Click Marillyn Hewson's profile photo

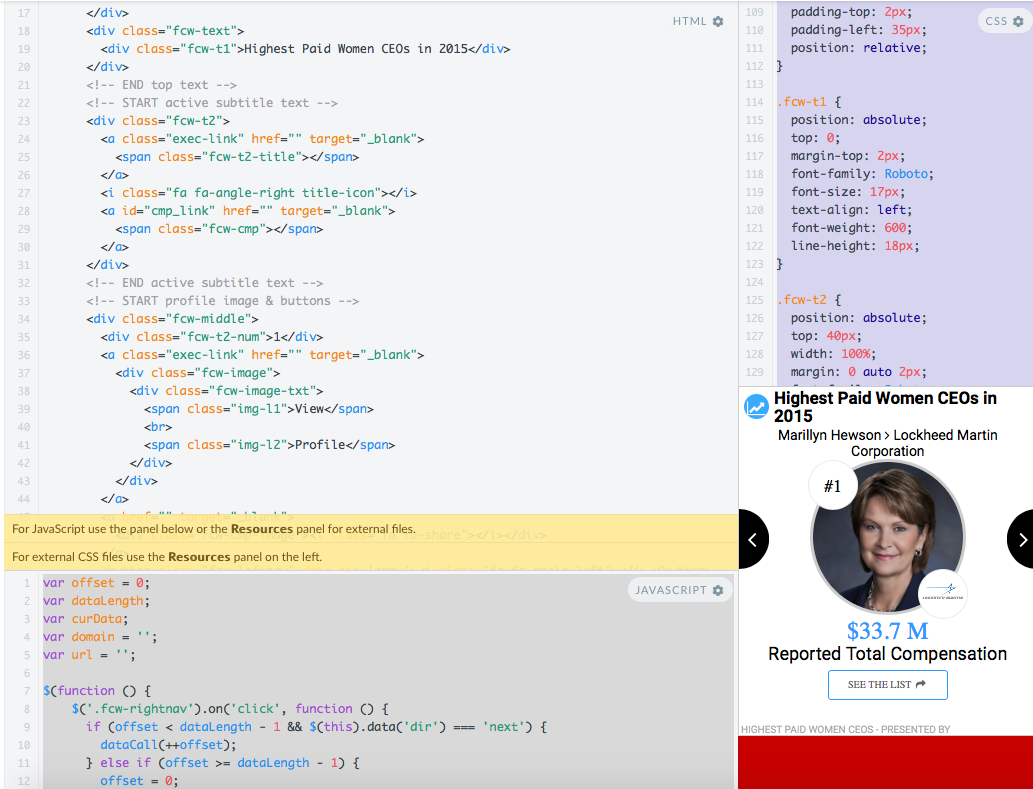click(887, 537)
